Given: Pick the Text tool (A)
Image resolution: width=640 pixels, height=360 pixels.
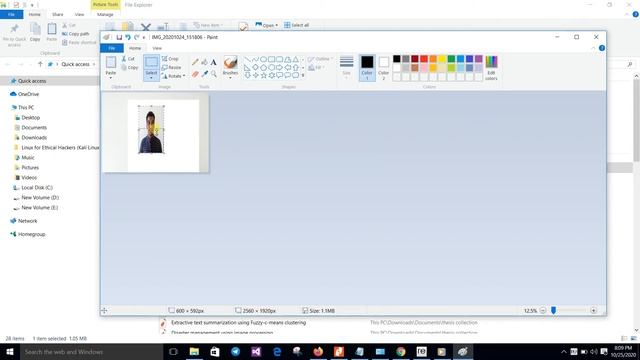Looking at the screenshot, I should [x=213, y=62].
